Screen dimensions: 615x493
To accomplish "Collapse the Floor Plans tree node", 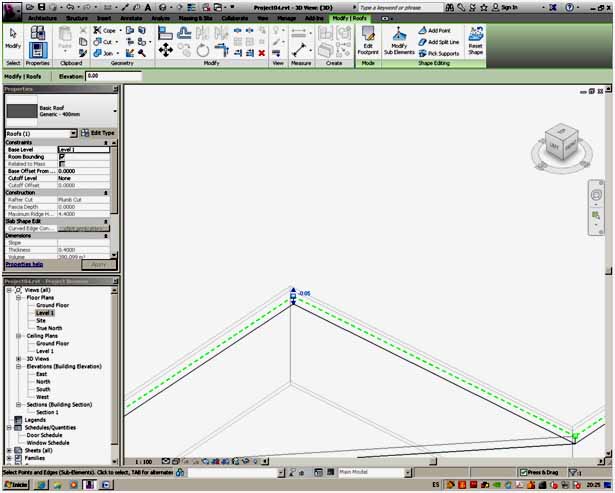I will tap(19, 298).
